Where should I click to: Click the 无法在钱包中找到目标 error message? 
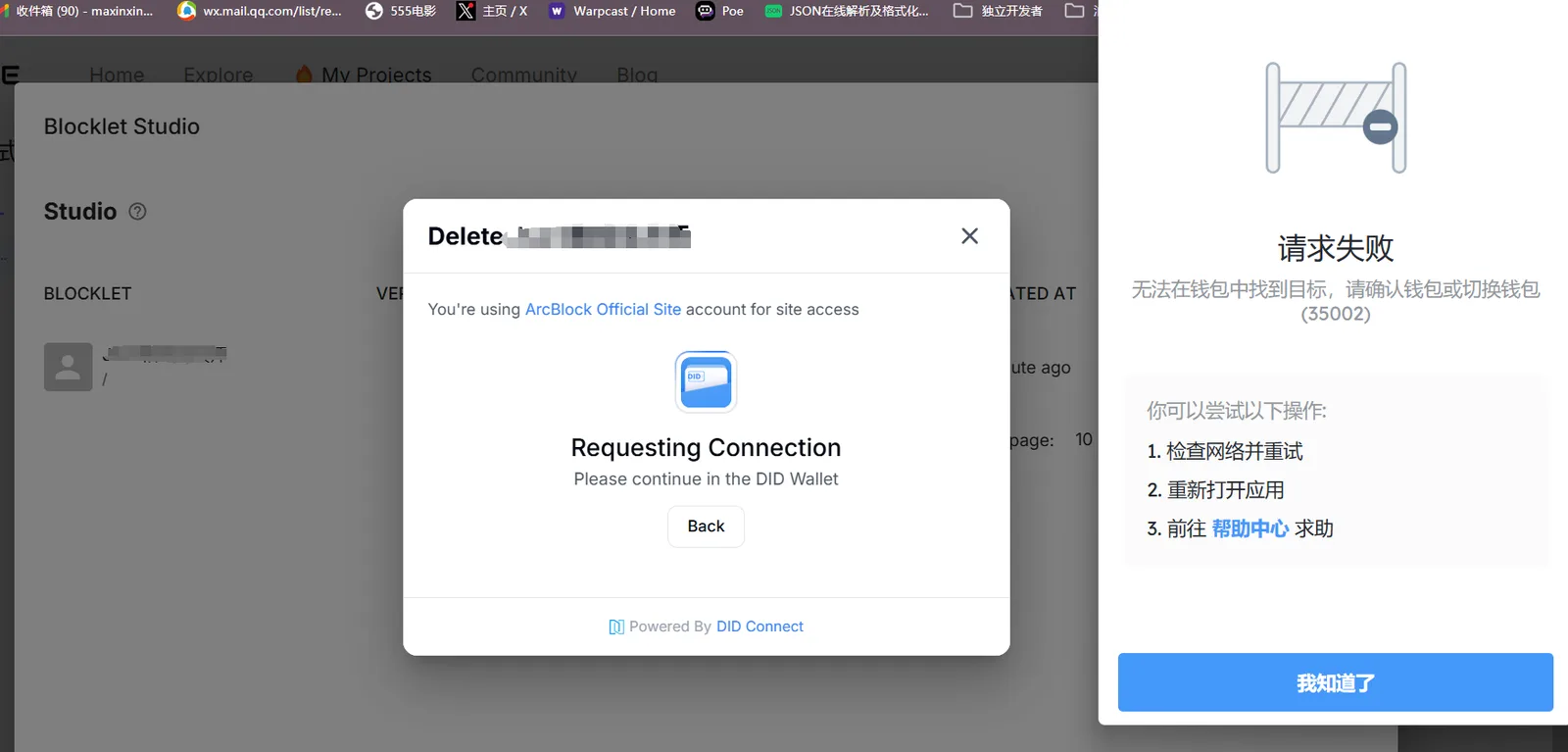[x=1336, y=301]
